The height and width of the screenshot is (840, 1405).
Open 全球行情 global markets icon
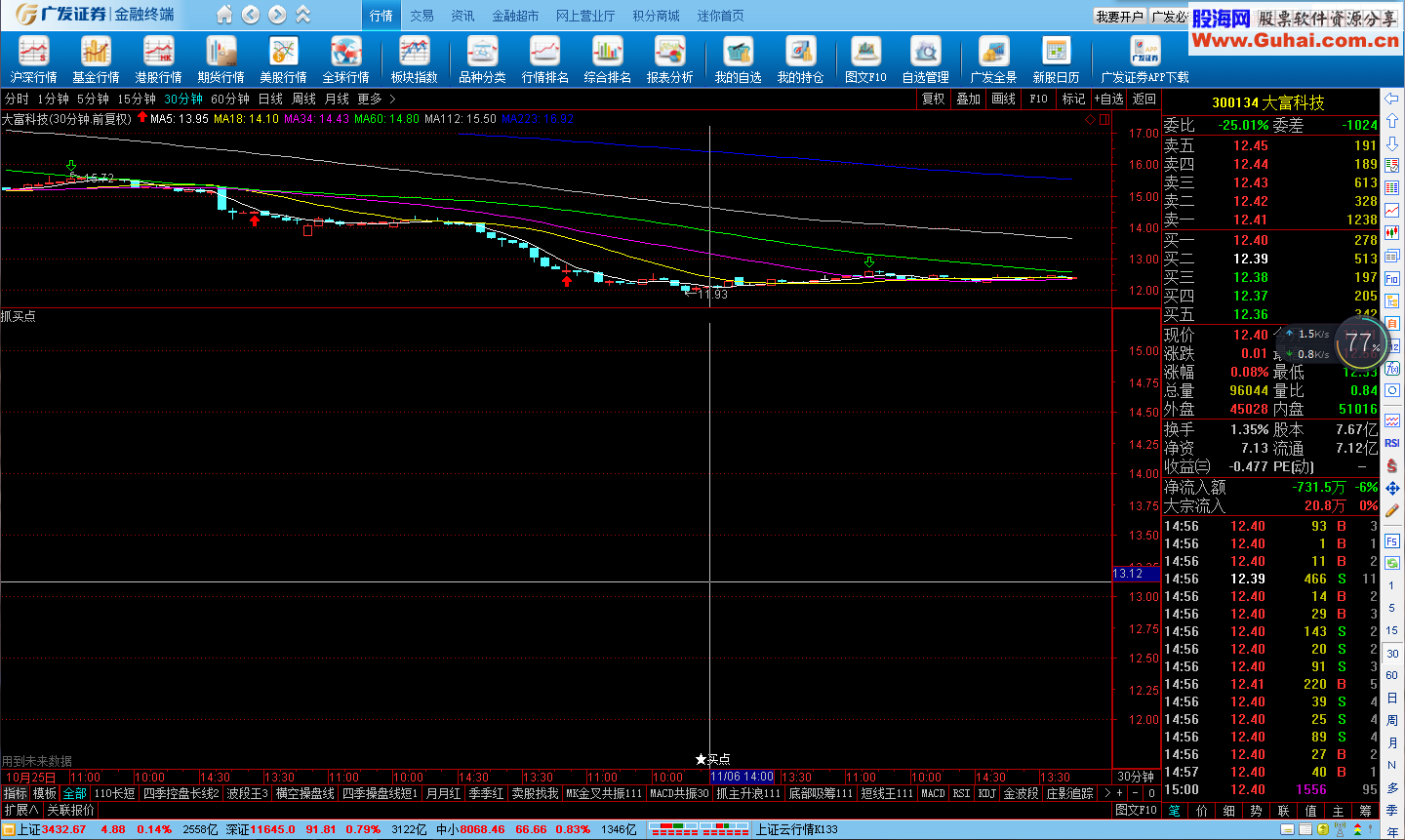345,60
